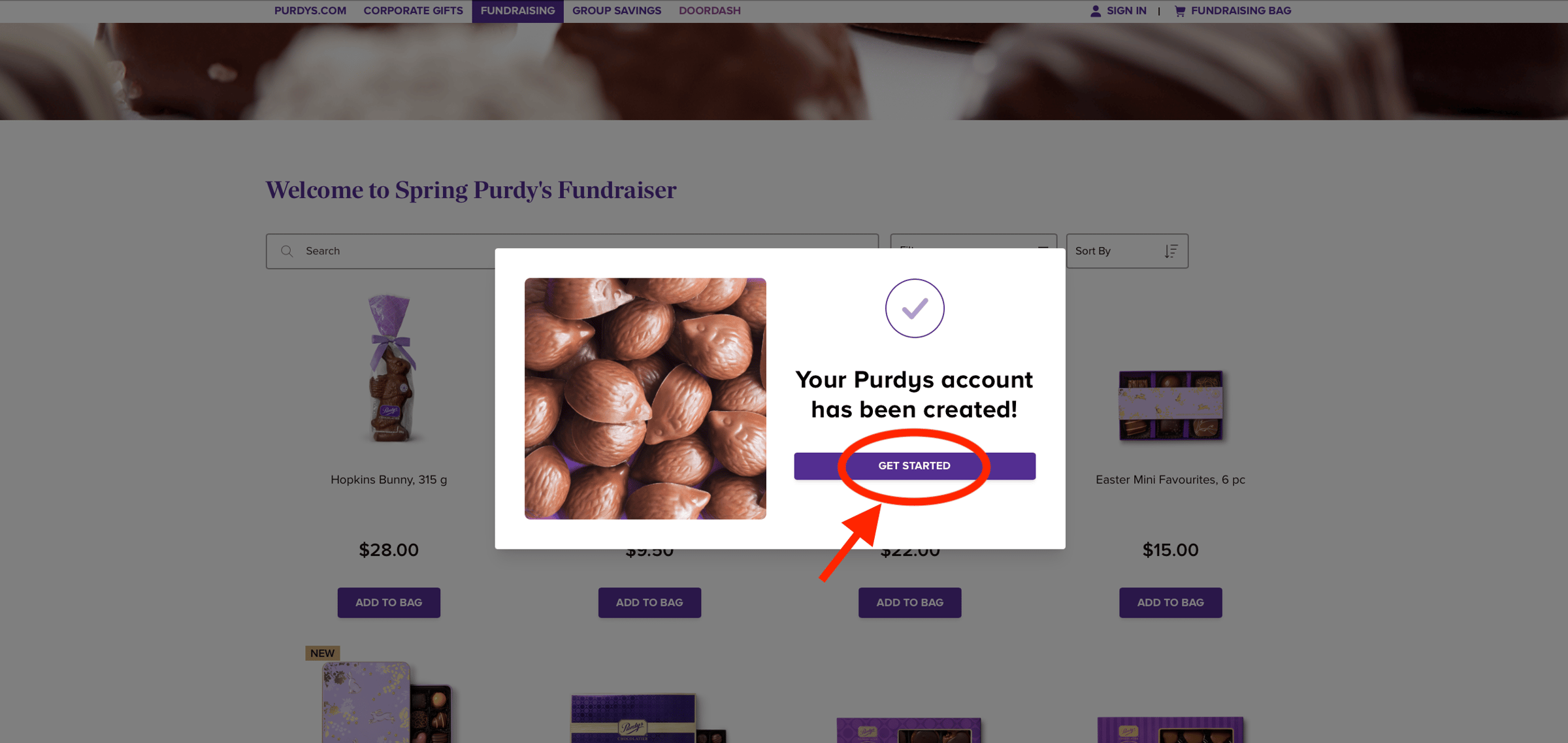
Task: Expand the Filter dropdown
Action: coord(973,242)
